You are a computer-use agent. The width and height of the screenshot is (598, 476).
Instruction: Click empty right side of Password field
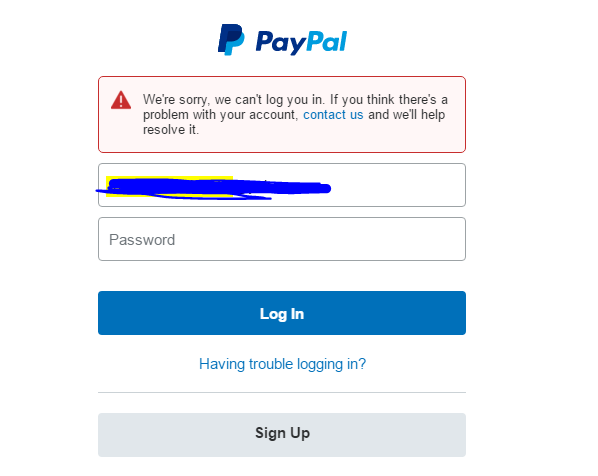click(320, 239)
